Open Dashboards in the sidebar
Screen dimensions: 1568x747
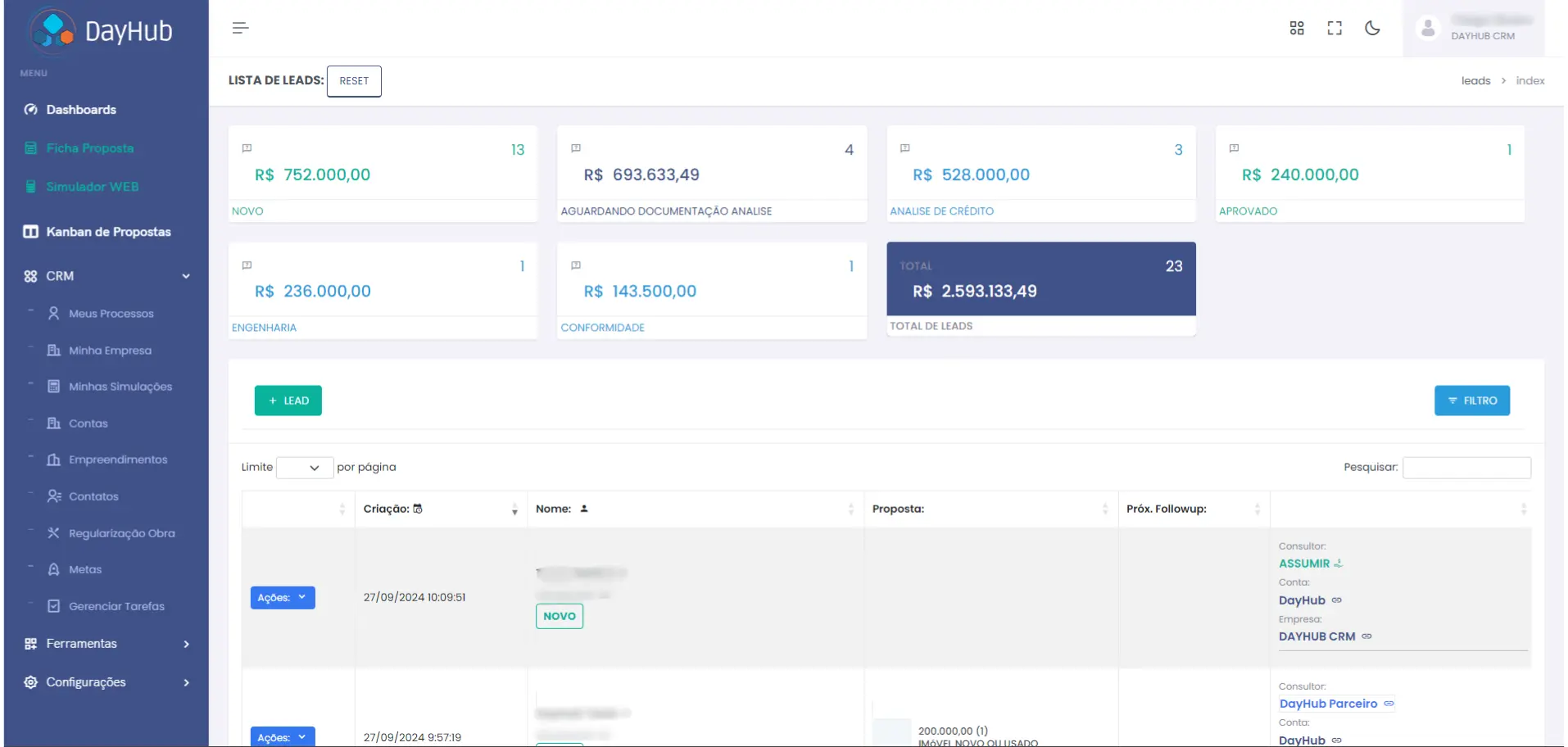tap(81, 110)
